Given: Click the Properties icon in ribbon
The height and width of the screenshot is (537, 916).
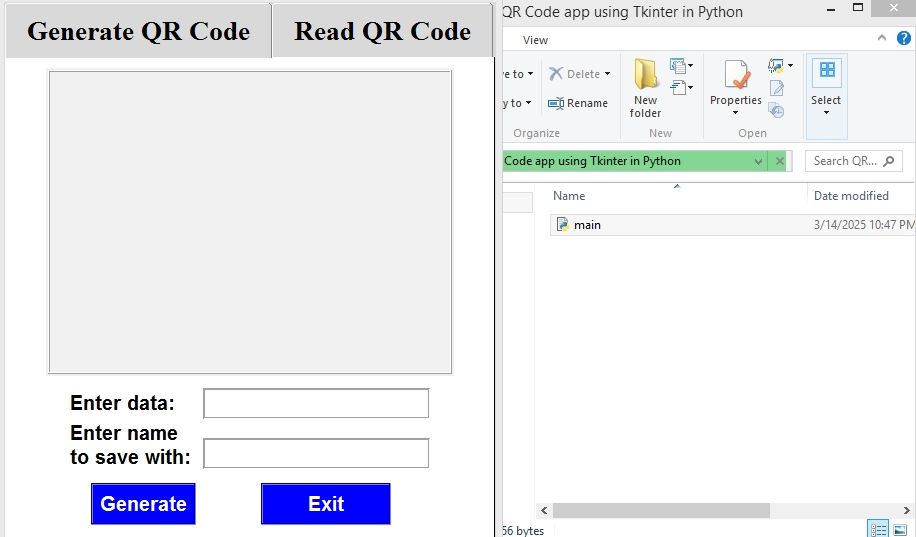Looking at the screenshot, I should [735, 75].
